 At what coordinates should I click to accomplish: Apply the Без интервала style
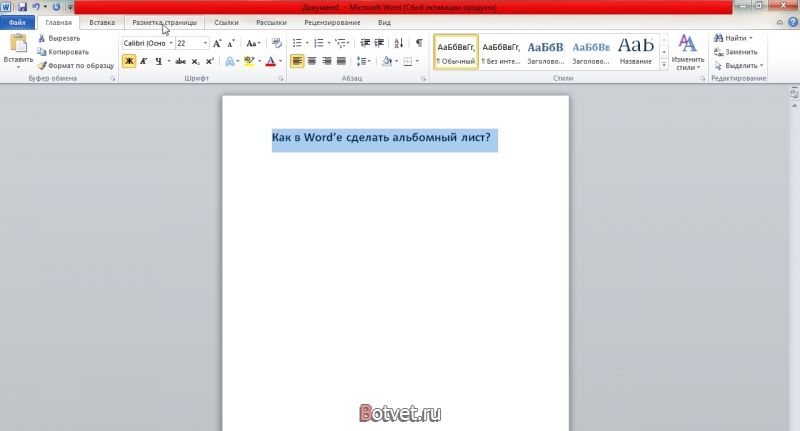(x=501, y=52)
